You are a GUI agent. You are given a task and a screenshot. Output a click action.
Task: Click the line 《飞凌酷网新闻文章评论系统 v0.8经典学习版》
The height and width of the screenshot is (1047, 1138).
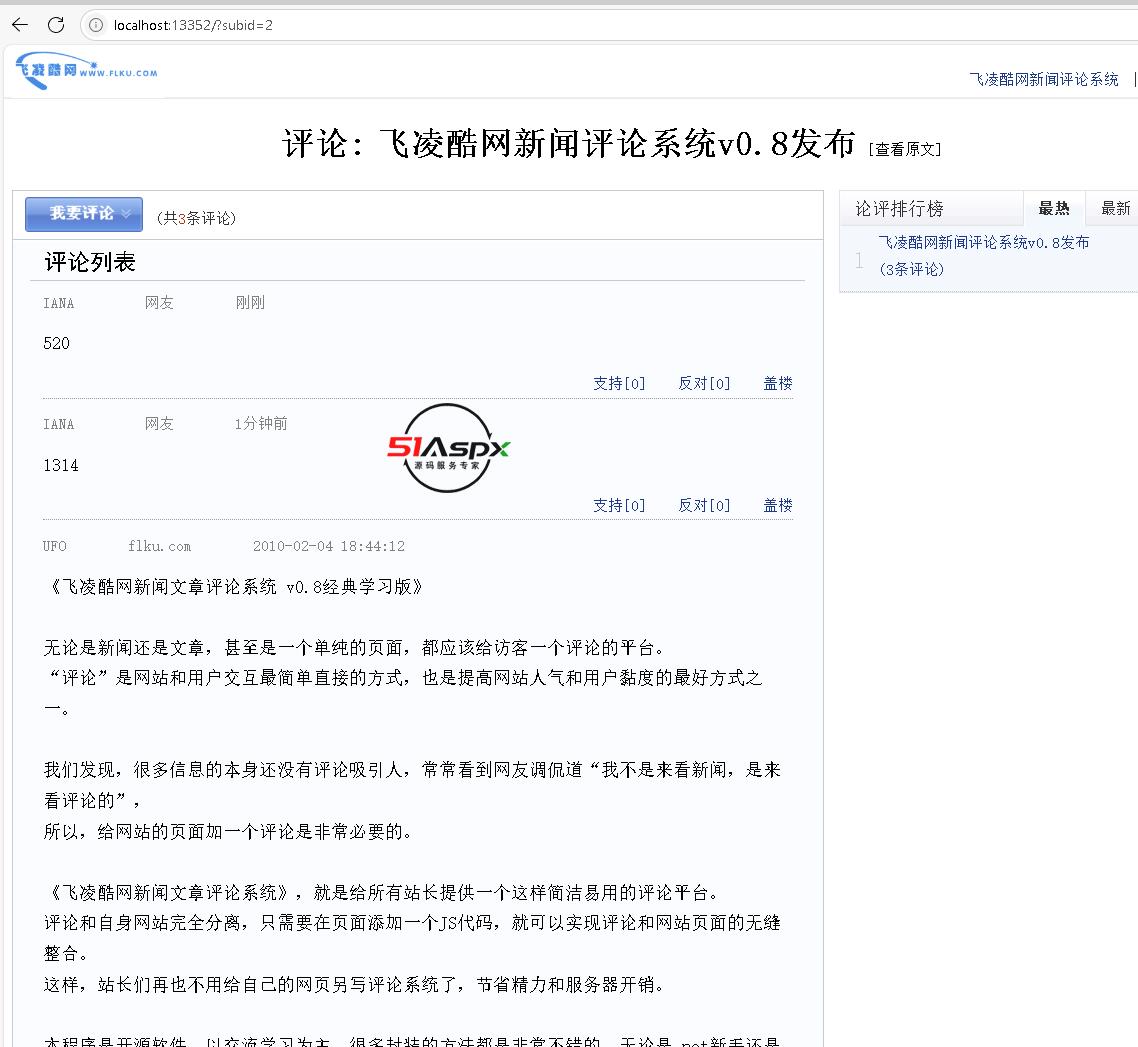click(x=236, y=586)
